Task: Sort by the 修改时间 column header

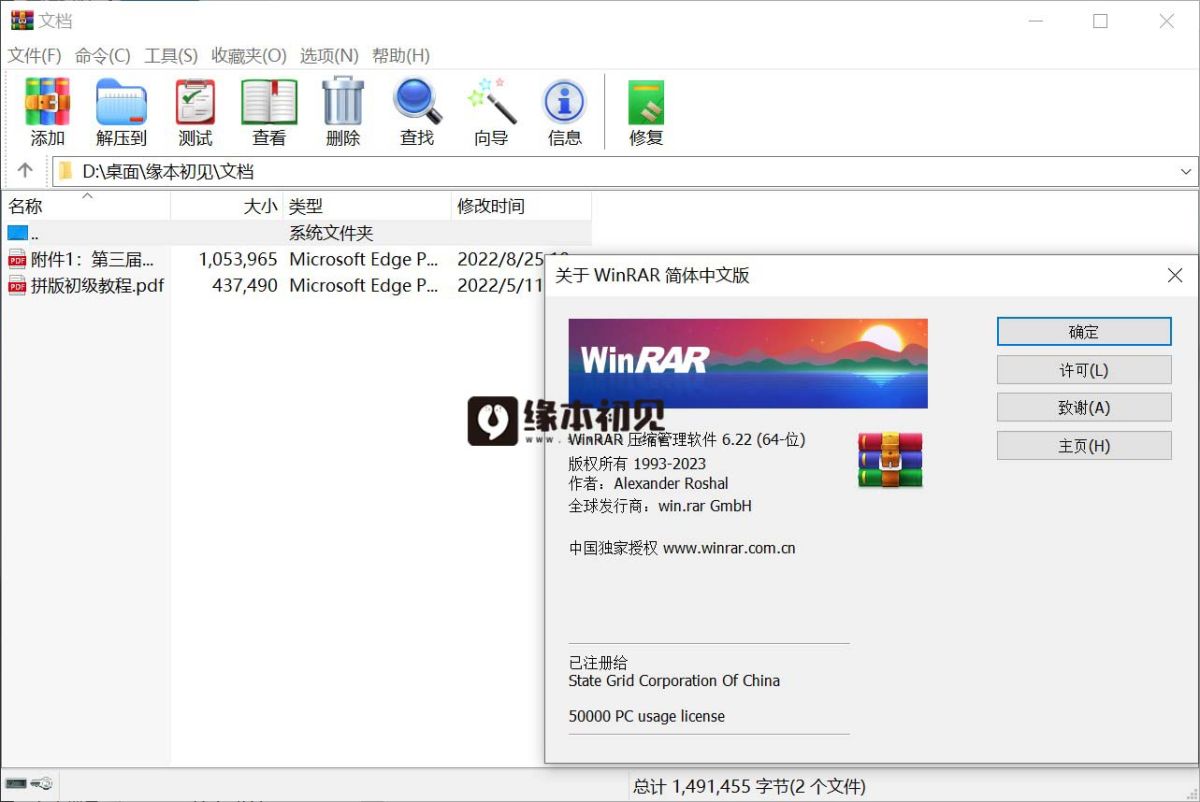Action: click(x=521, y=206)
